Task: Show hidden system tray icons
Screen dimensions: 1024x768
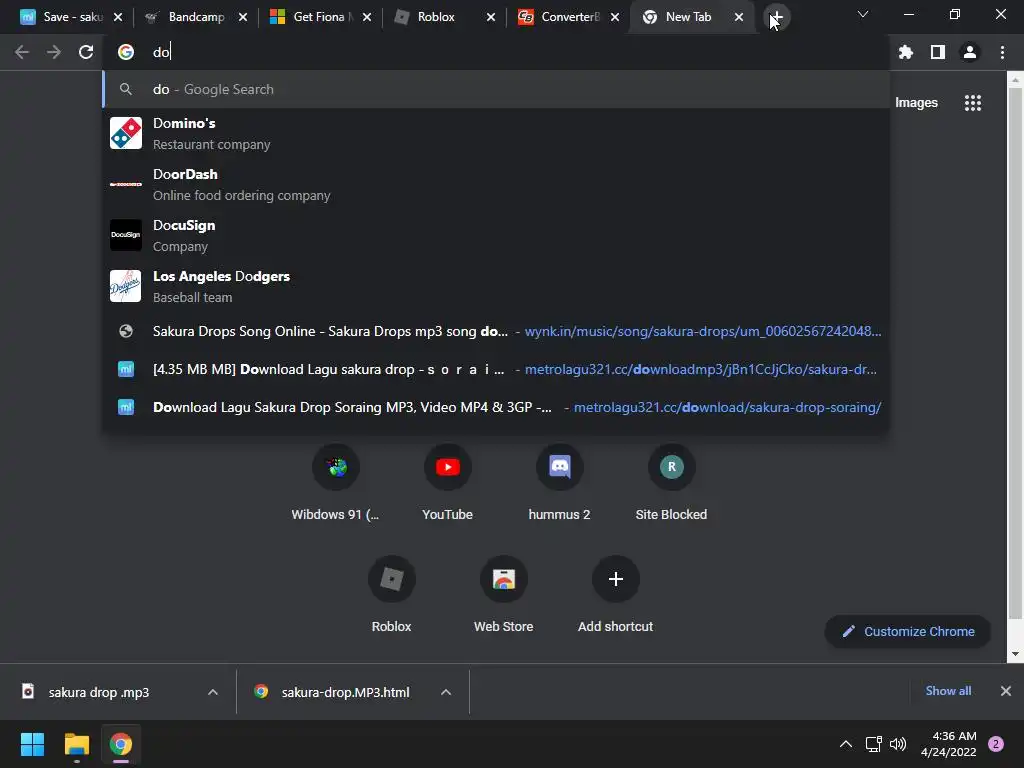Action: tap(846, 744)
